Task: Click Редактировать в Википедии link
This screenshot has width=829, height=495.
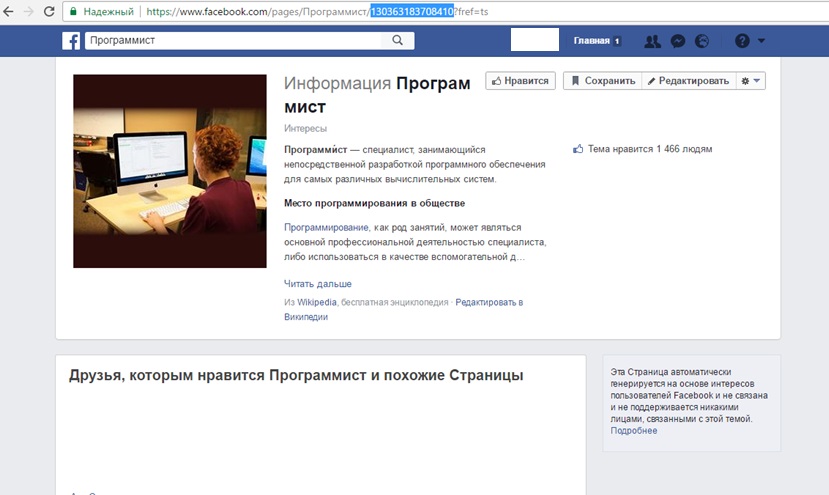Action: point(403,309)
